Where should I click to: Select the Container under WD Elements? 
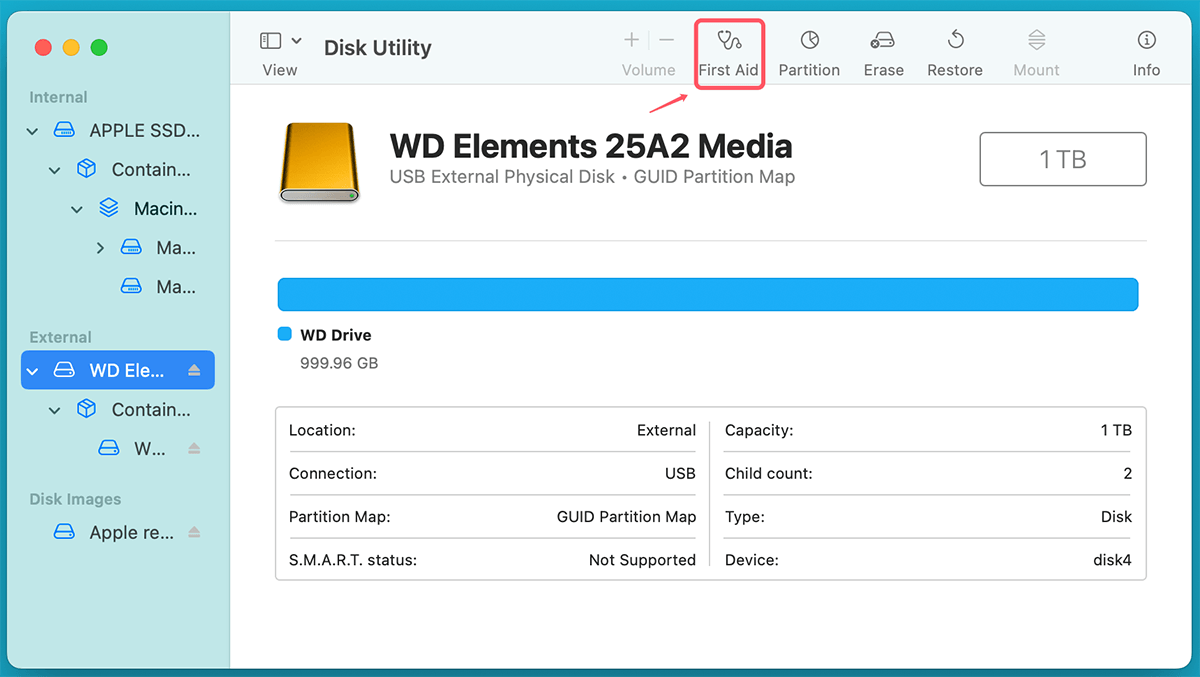click(x=152, y=409)
